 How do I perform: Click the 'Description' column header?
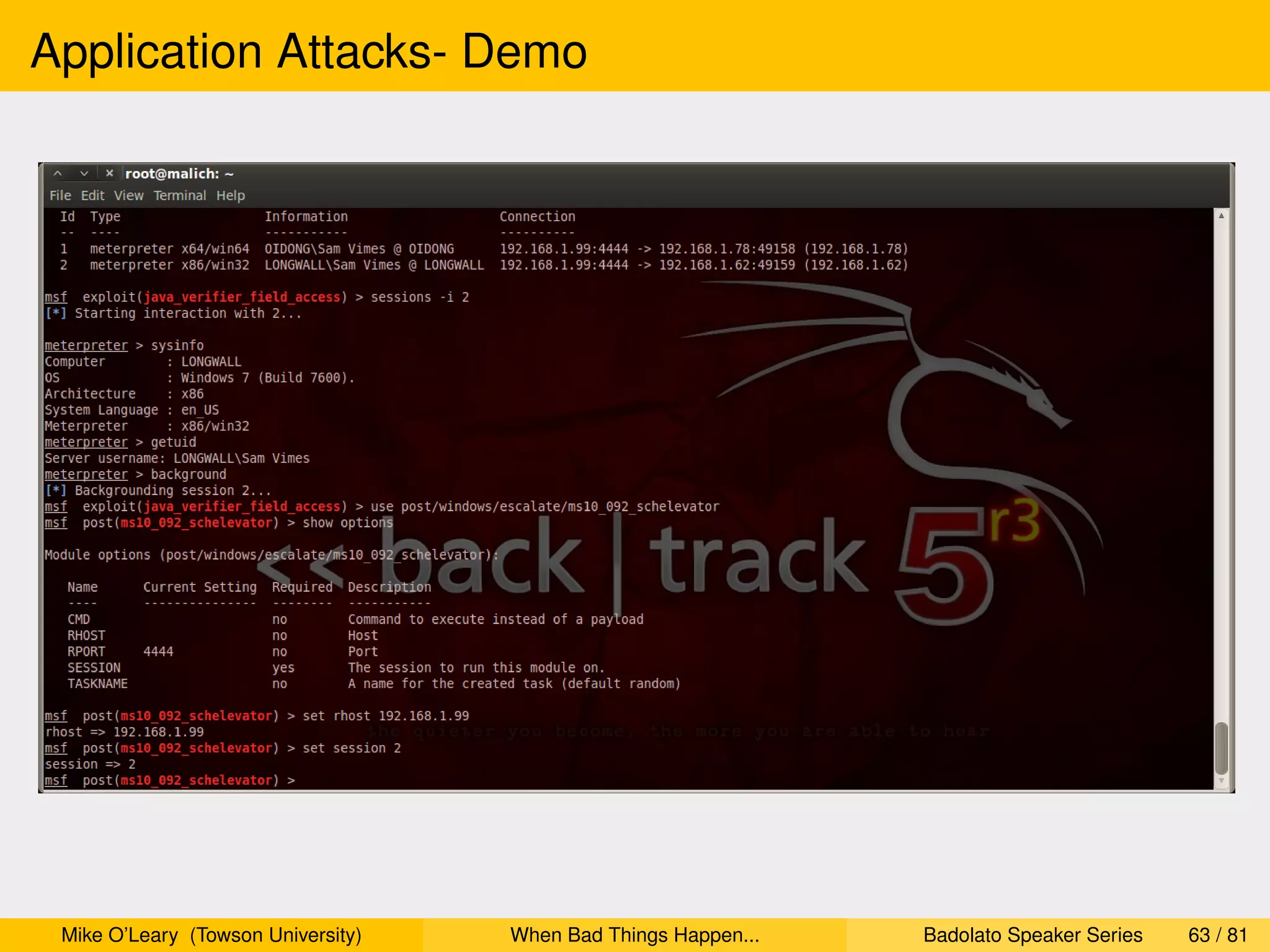(x=389, y=588)
